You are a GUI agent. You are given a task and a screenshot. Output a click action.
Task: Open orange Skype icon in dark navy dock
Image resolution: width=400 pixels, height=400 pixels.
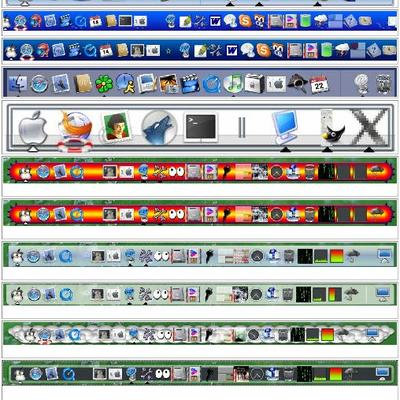[263, 50]
